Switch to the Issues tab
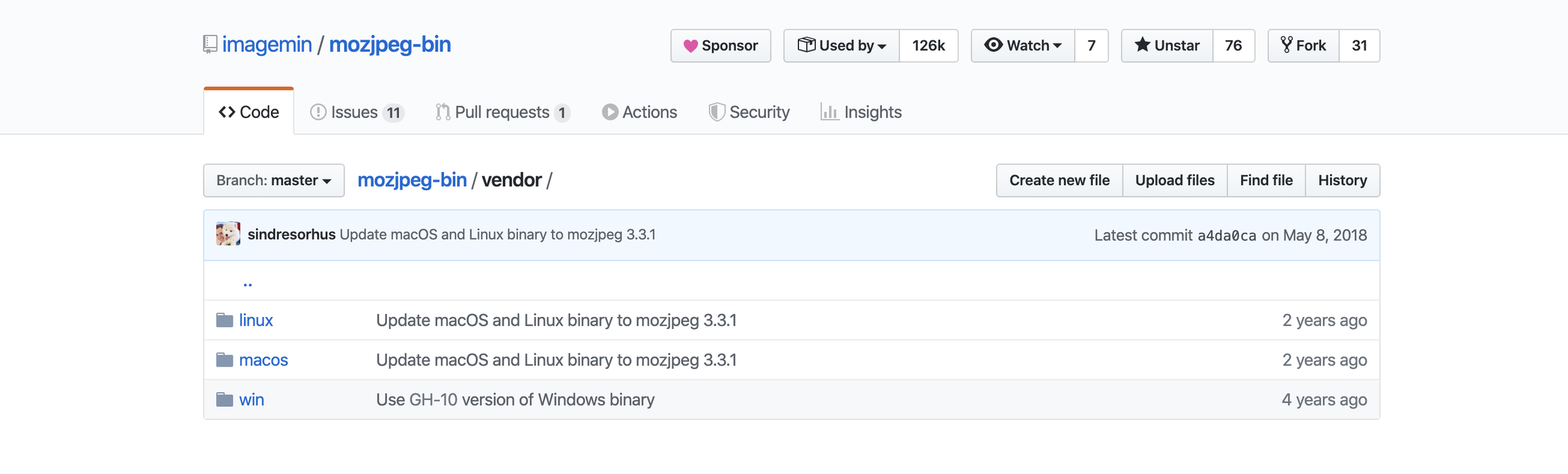Screen dimensions: 1568x474 pos(357,112)
